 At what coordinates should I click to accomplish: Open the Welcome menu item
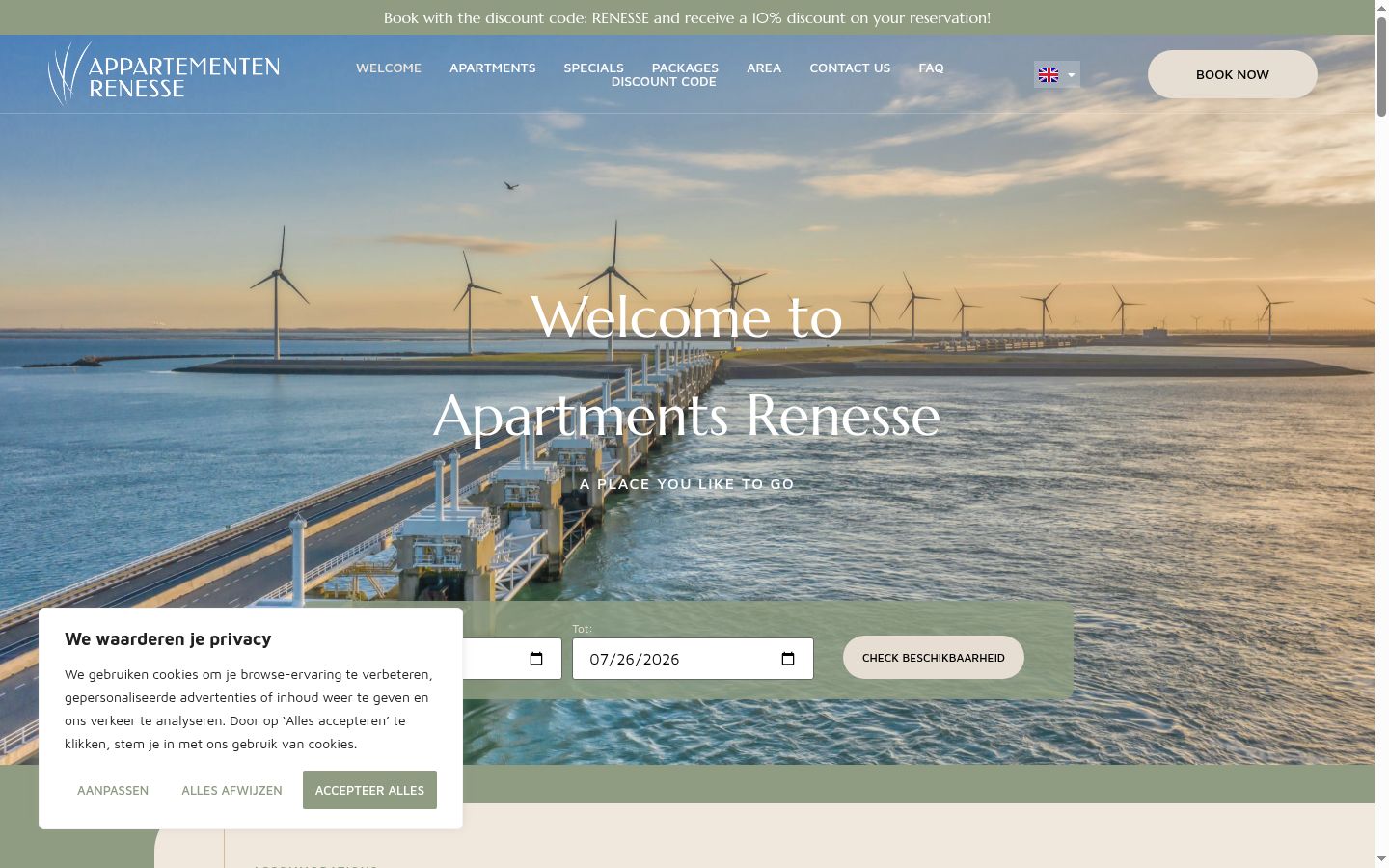click(x=389, y=68)
